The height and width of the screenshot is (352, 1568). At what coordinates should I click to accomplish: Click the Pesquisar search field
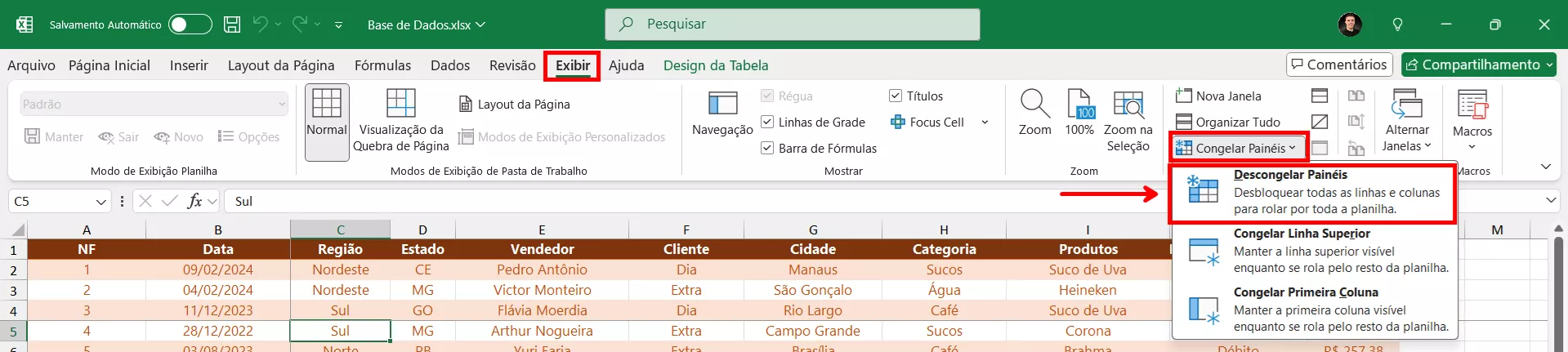(x=793, y=25)
